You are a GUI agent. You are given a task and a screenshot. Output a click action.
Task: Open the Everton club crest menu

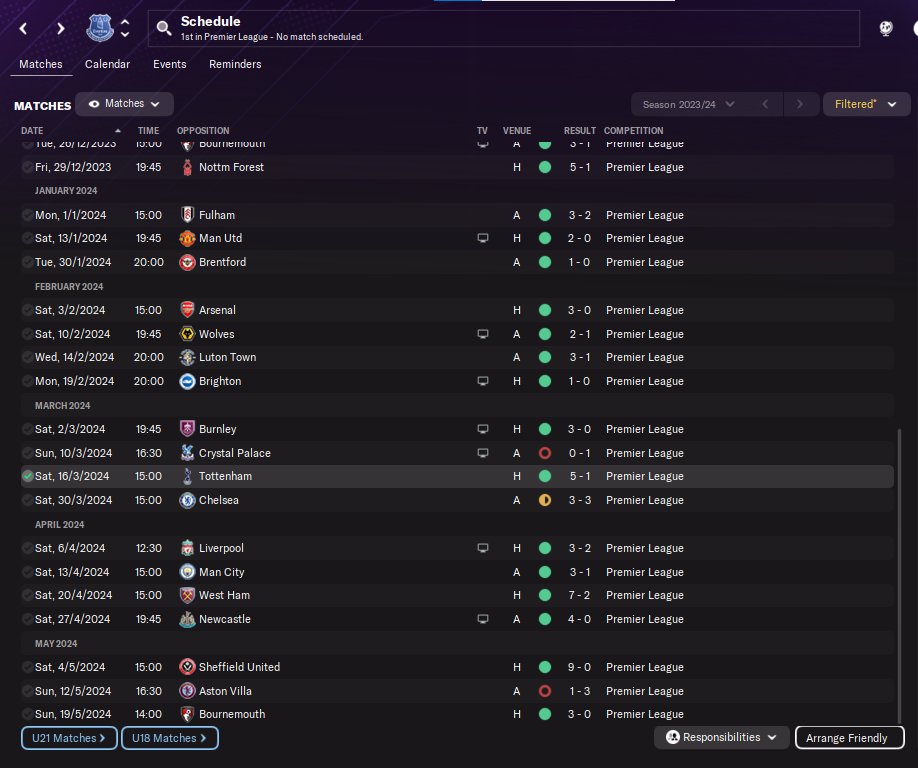pos(100,28)
